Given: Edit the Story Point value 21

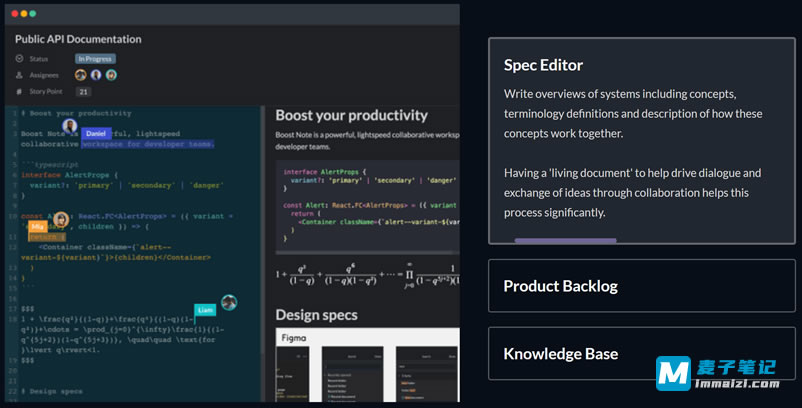Looking at the screenshot, I should [x=83, y=92].
